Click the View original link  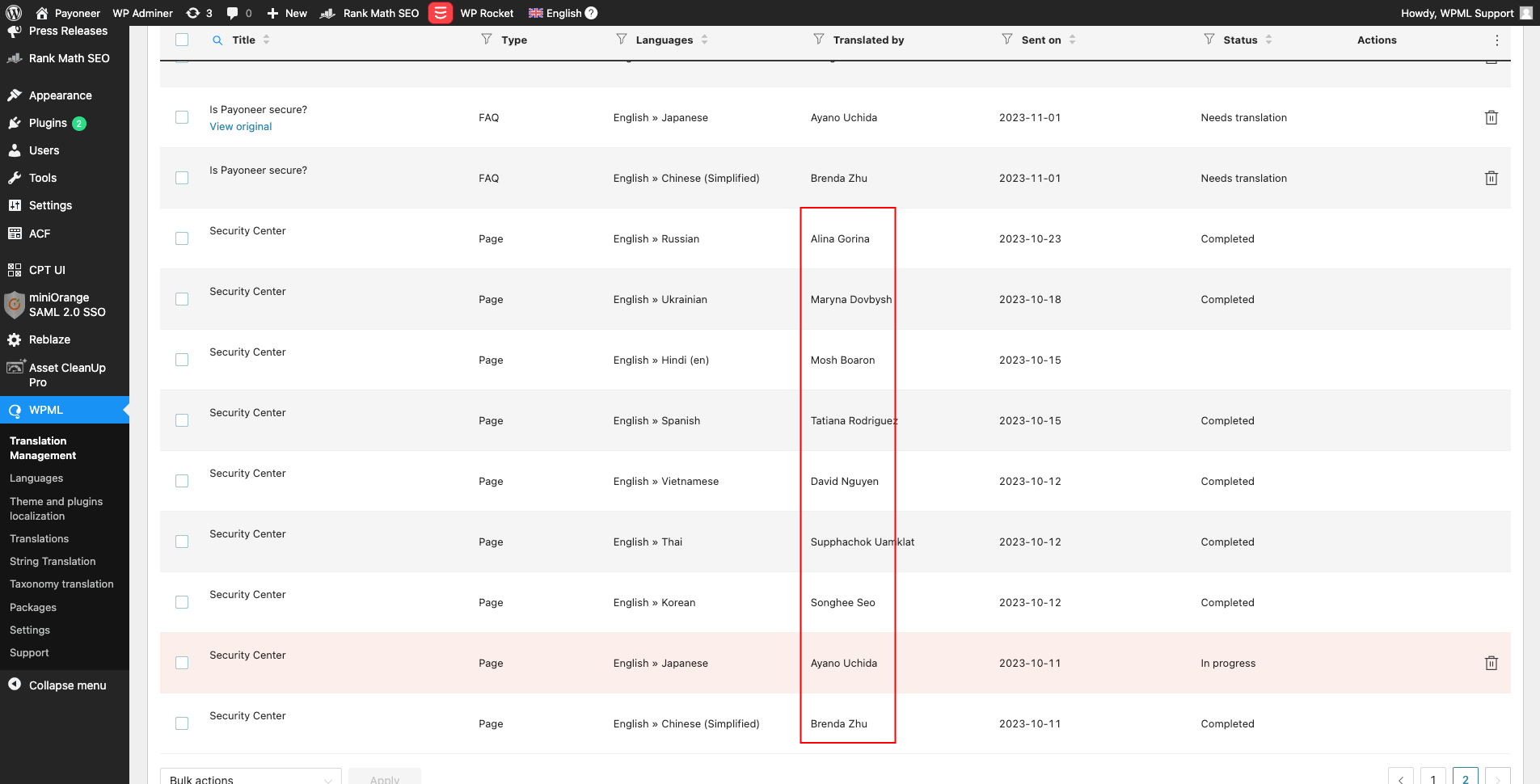(x=241, y=126)
